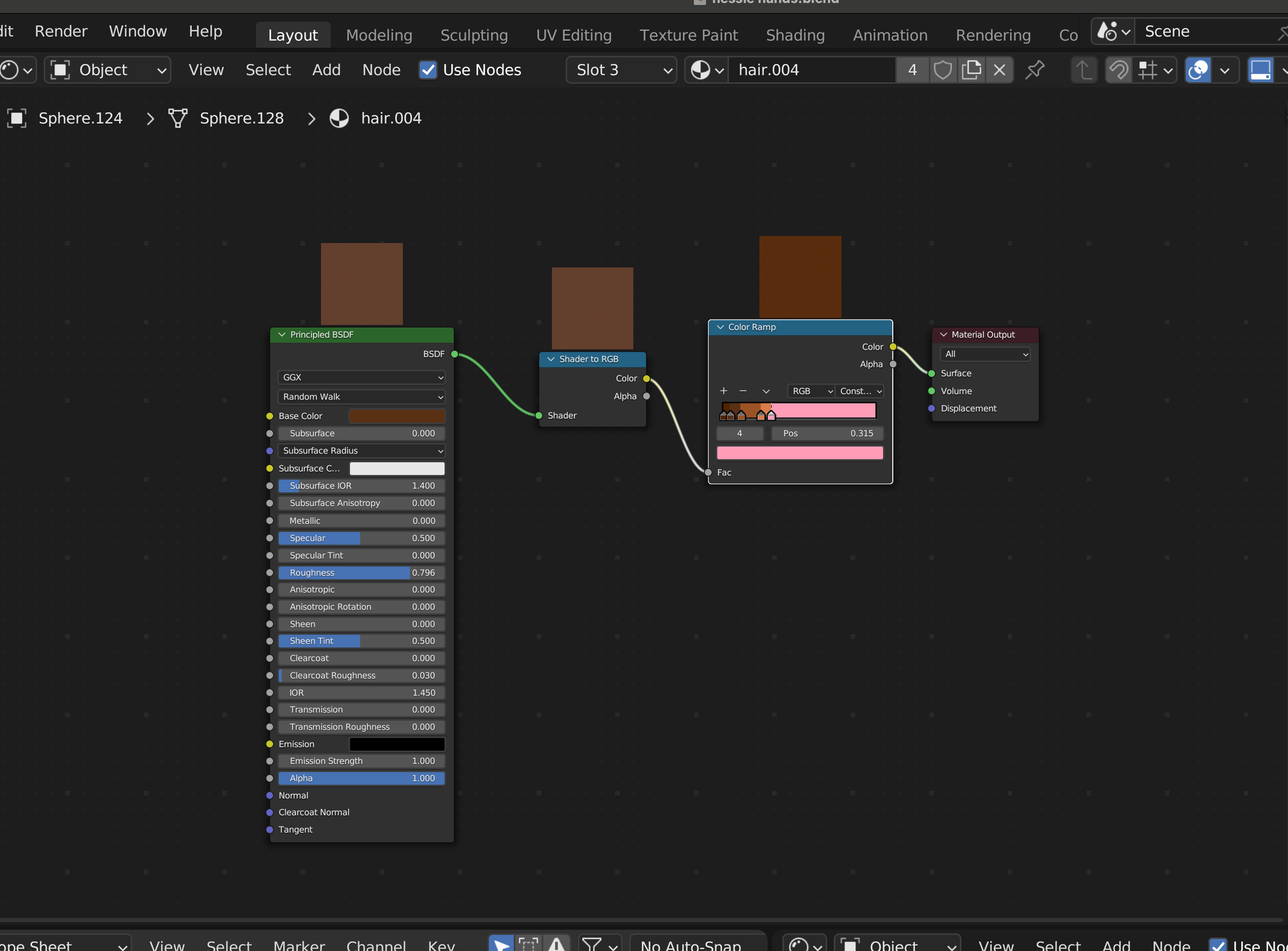Viewport: 1288px width, 951px height.
Task: Click the Roughness value slider
Action: (362, 573)
